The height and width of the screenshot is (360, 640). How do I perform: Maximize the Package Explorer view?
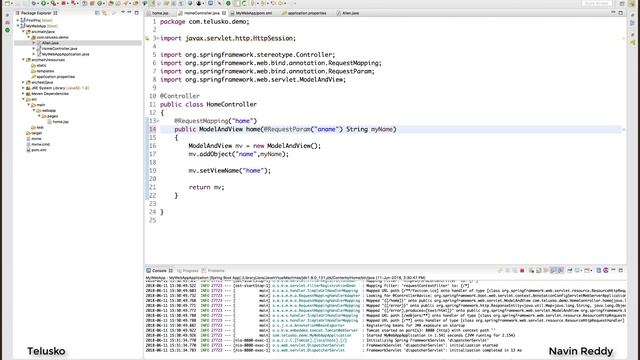coord(137,13)
